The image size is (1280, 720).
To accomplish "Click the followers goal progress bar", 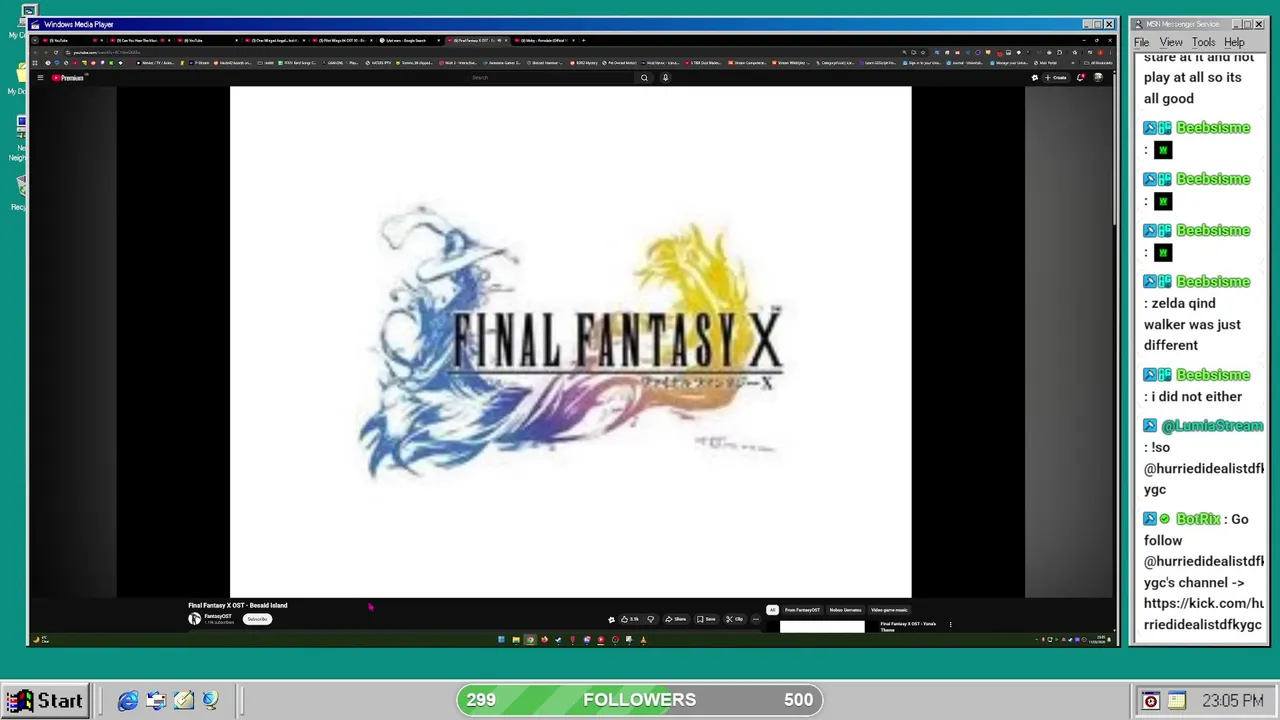I will (x=640, y=700).
